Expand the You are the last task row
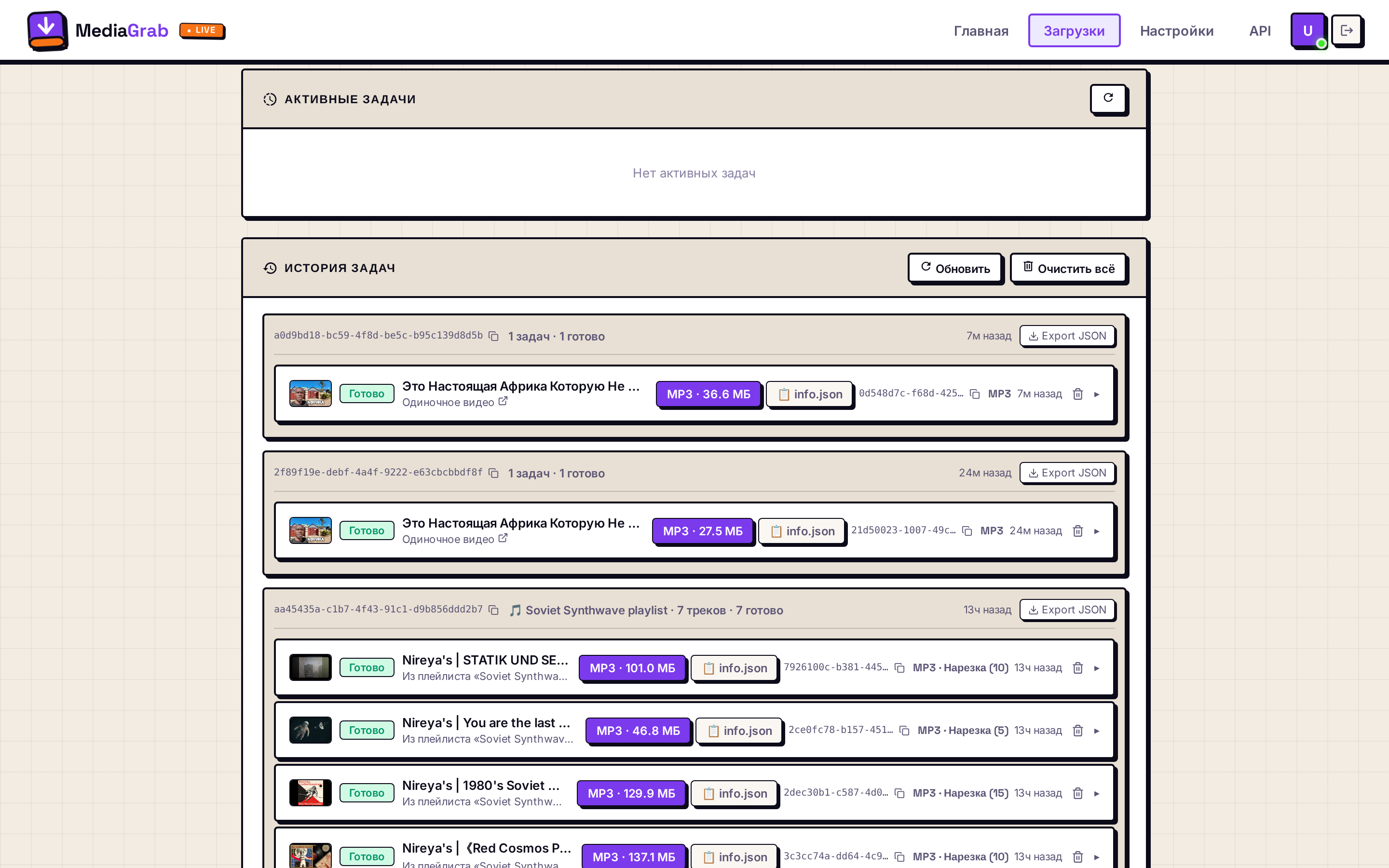The image size is (1389, 868). click(x=1097, y=731)
